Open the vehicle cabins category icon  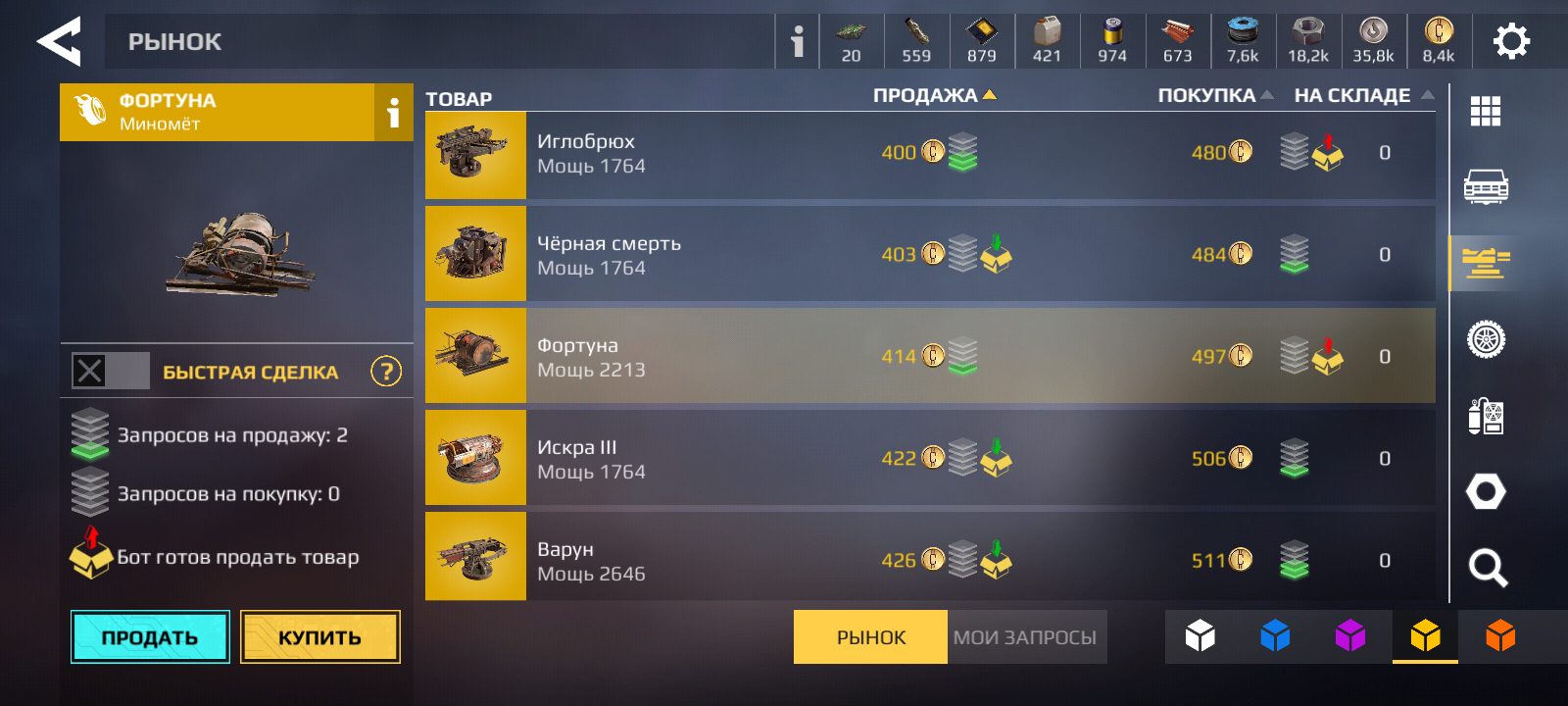pyautogui.click(x=1486, y=186)
